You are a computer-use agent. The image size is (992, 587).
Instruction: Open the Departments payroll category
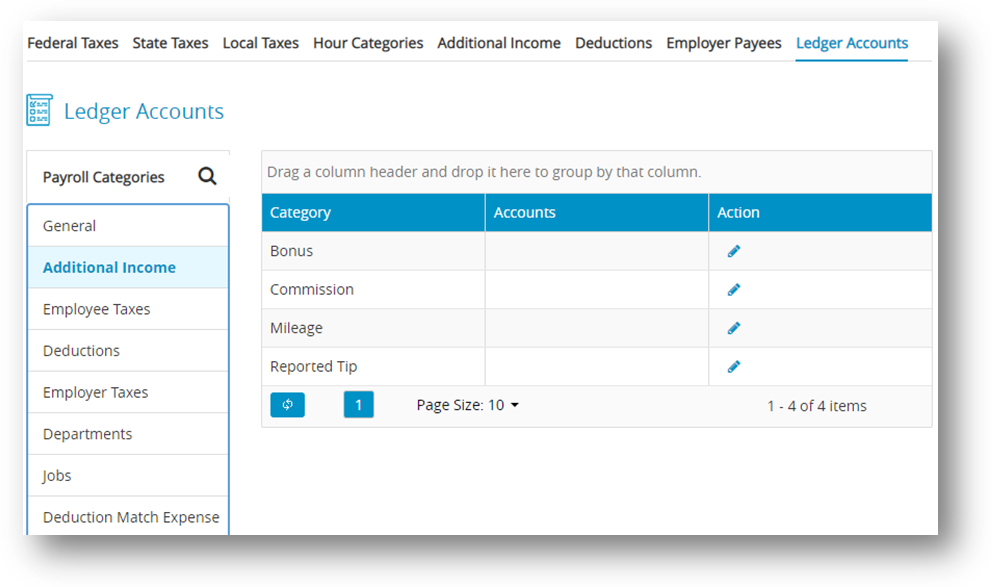(x=87, y=434)
